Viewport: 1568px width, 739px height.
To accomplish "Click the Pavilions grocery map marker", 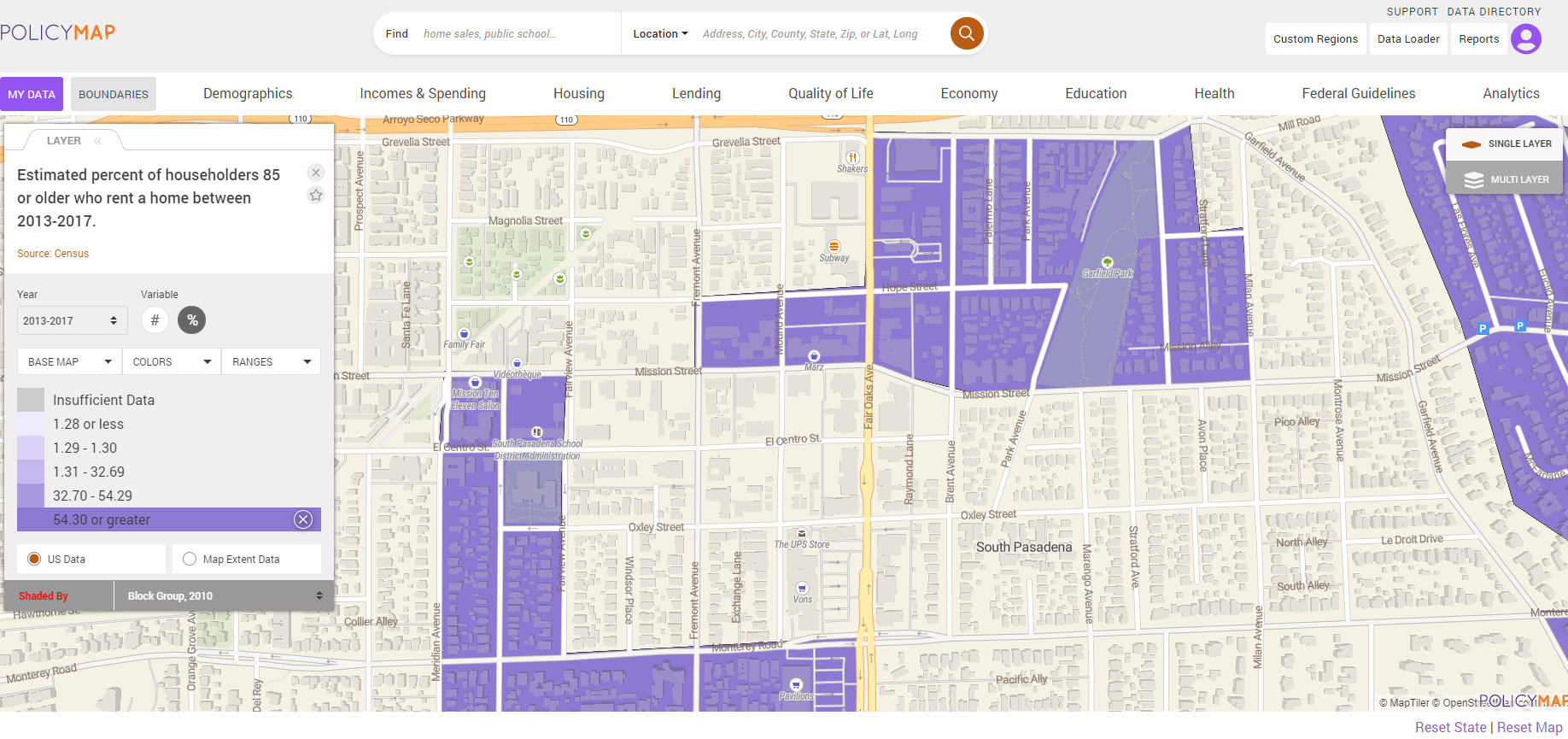I will point(796,684).
